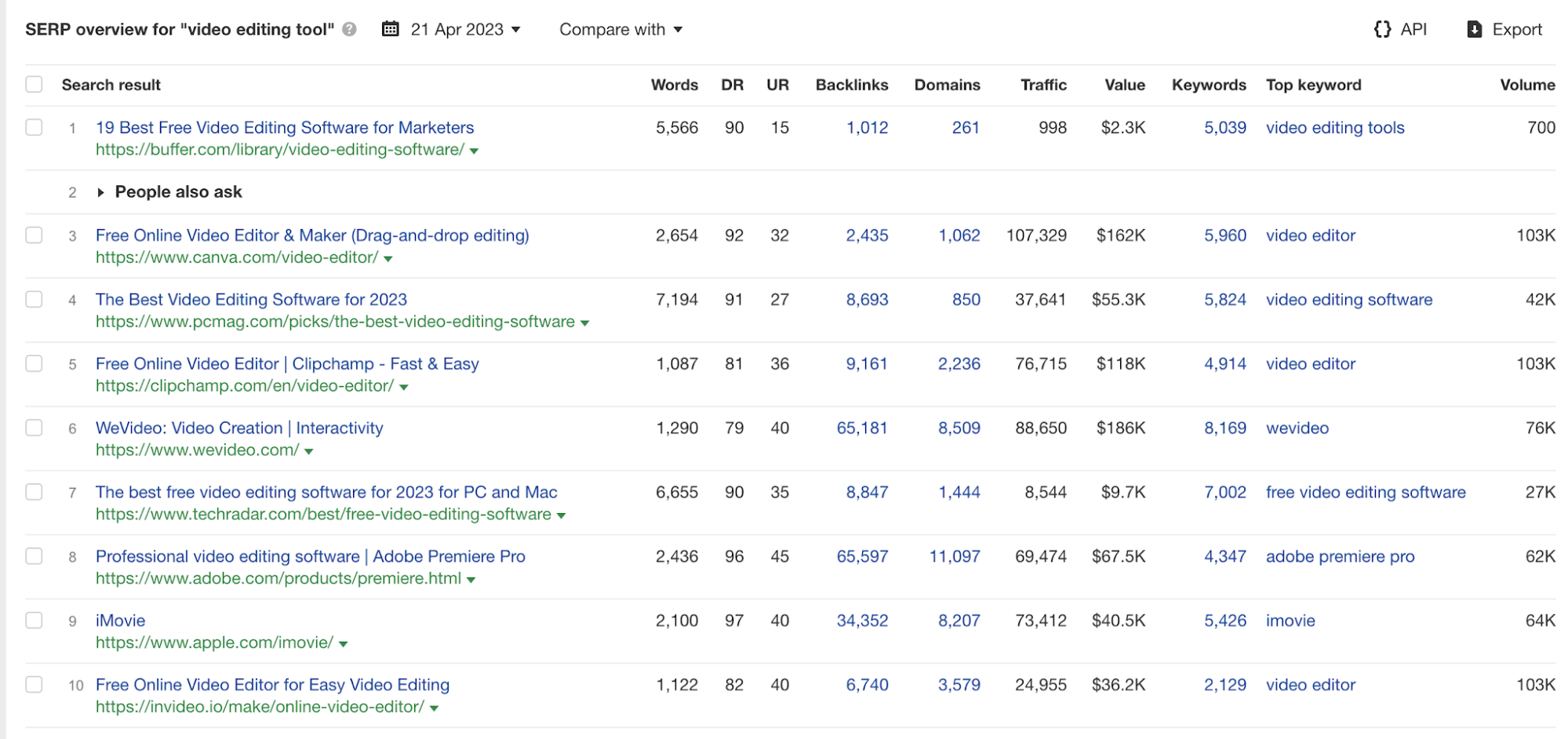Viewport: 1568px width, 739px height.
Task: Open the dropdown arrow after the clipchamp.com URL
Action: pyautogui.click(x=403, y=388)
